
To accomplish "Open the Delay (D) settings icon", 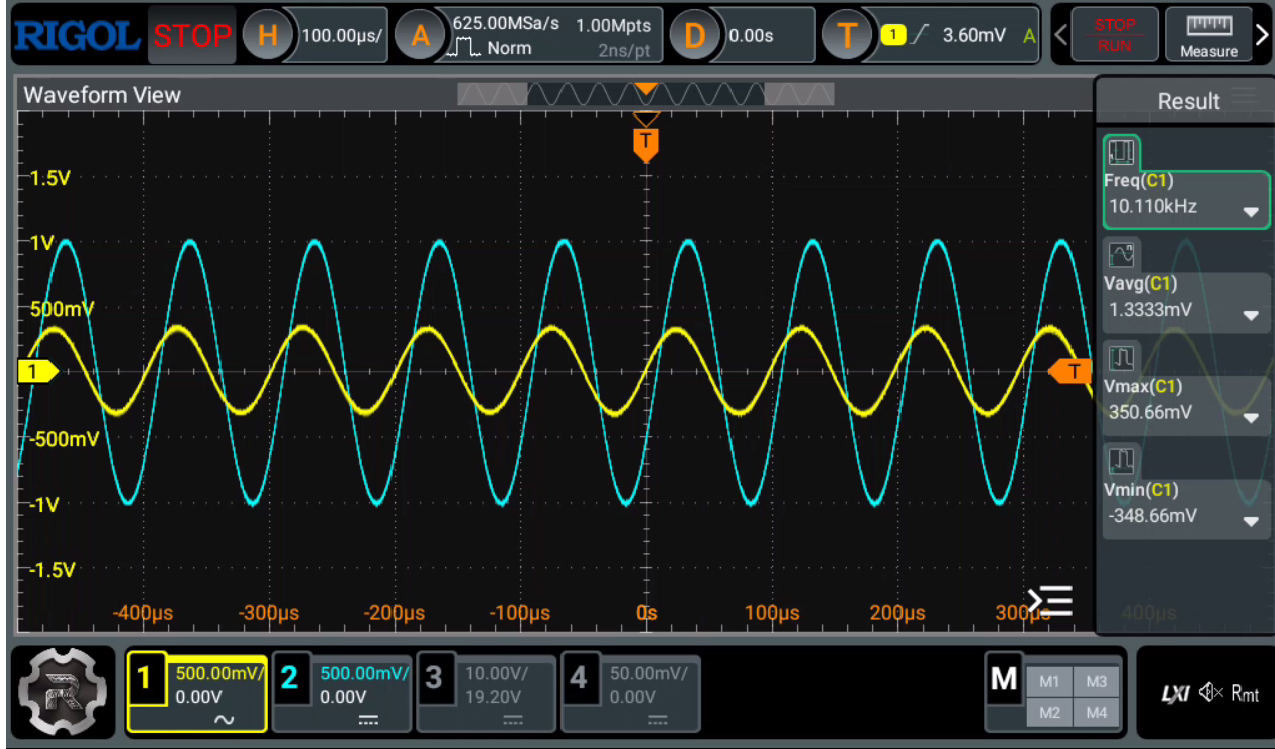I will pyautogui.click(x=693, y=36).
